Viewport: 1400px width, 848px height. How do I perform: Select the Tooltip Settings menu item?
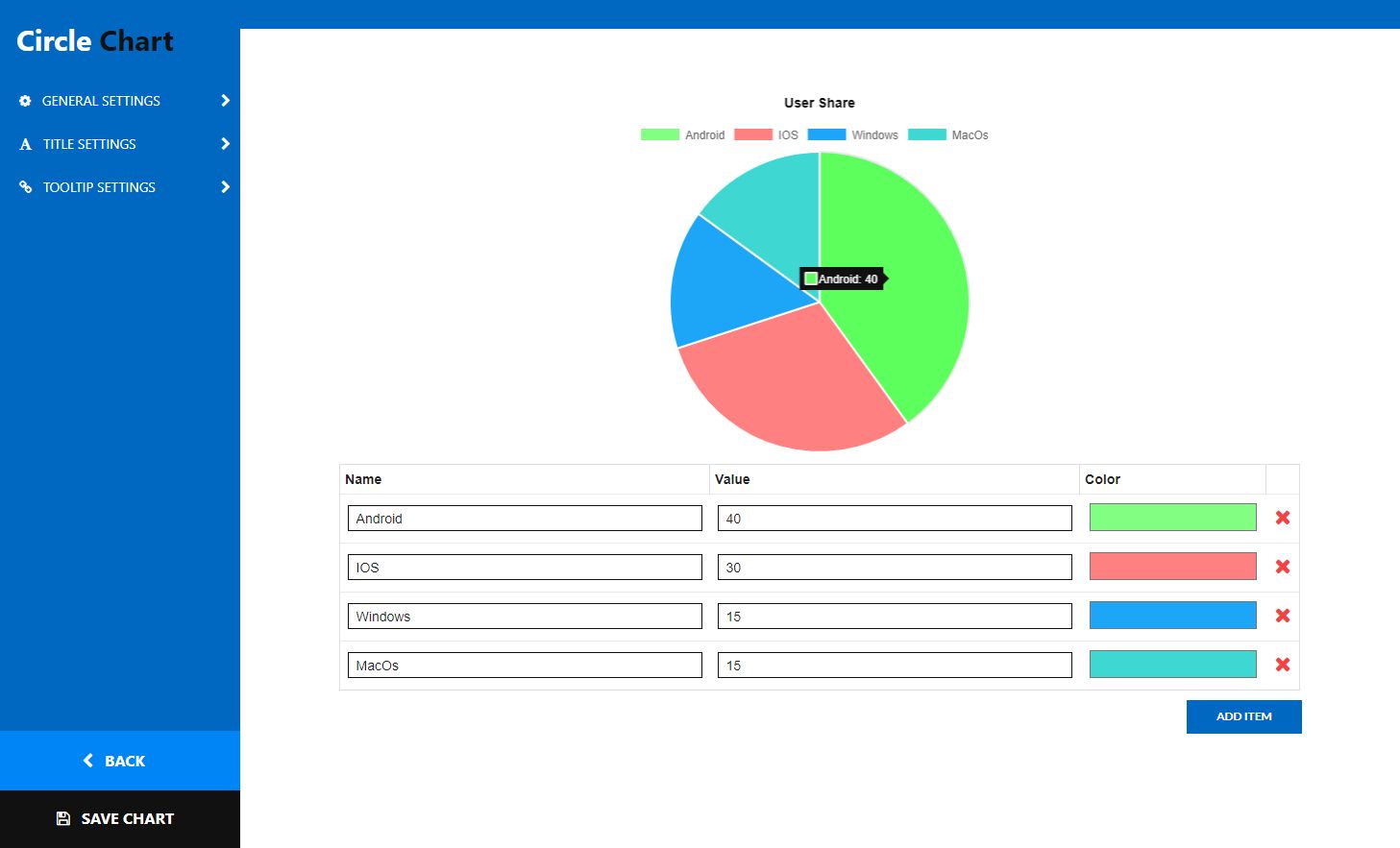pyautogui.click(x=98, y=187)
